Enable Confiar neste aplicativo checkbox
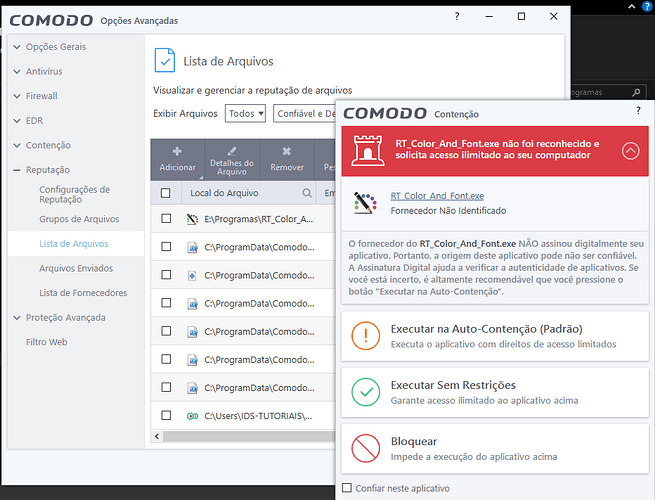Viewport: 655px width, 500px height. (347, 487)
